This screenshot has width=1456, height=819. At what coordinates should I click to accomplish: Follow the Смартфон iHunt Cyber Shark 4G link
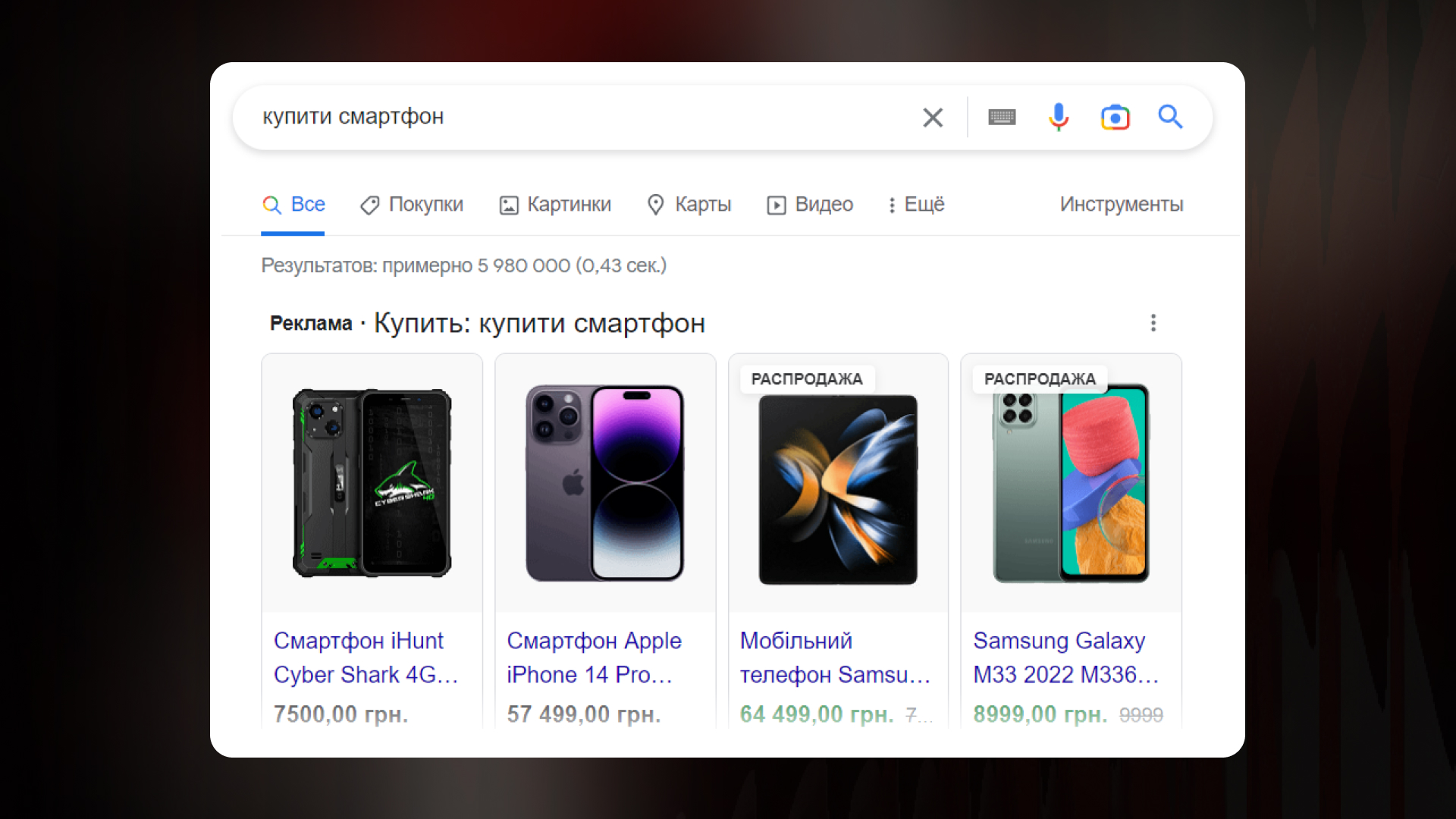(366, 657)
